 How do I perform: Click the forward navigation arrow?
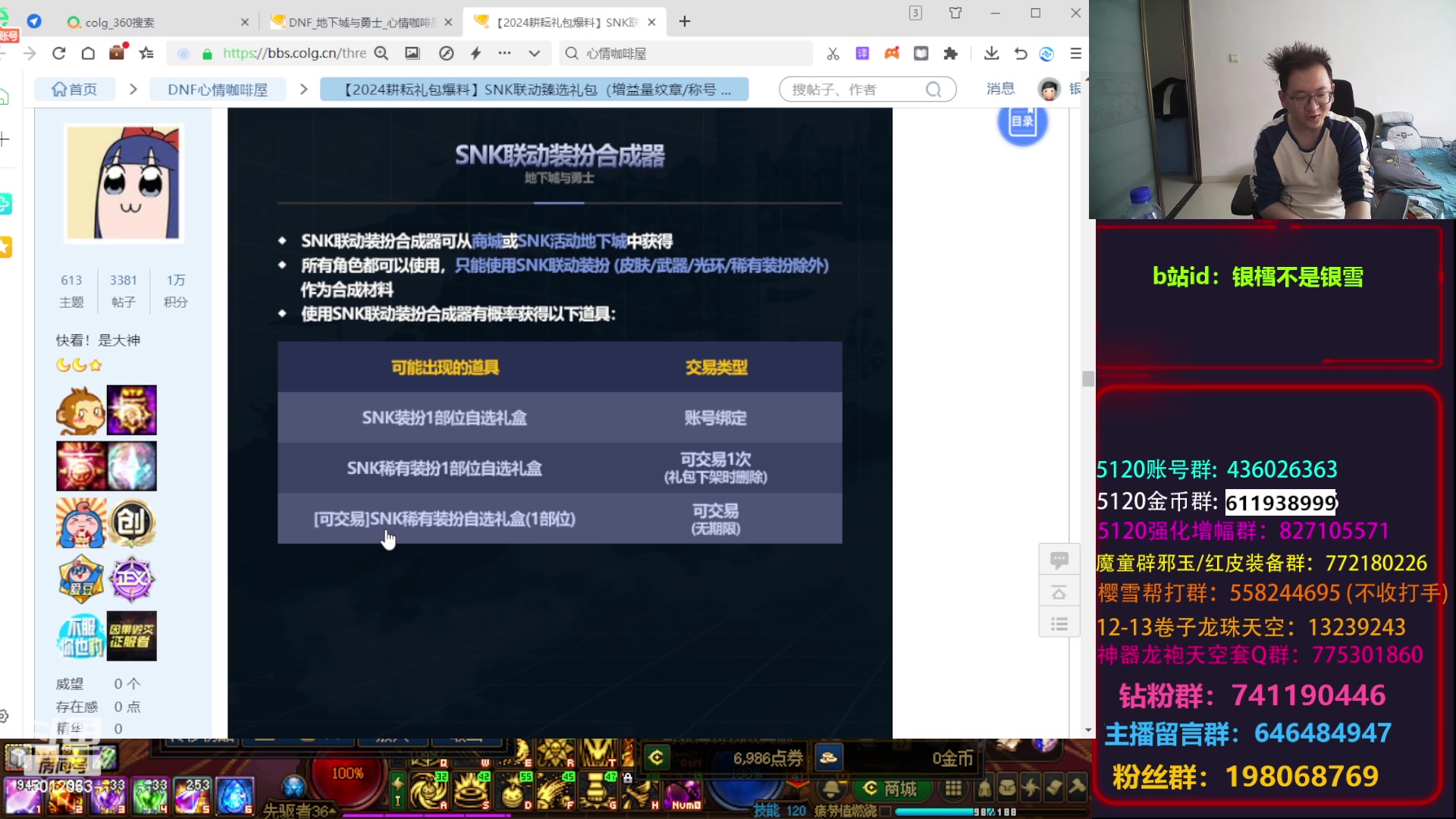point(30,53)
